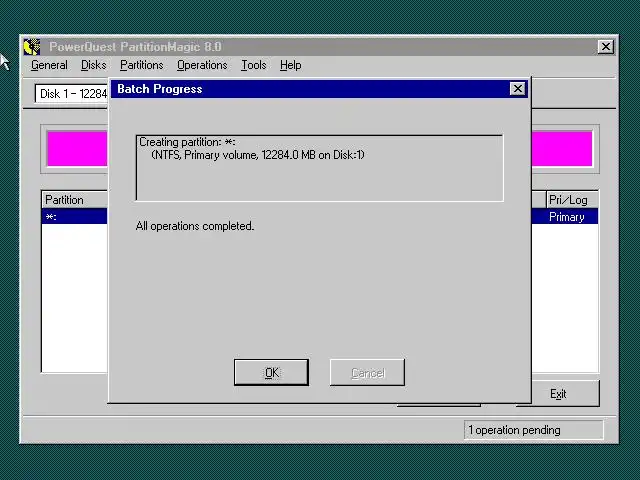Click the '1 operation pending' status text
Screen dimensions: 640x480
(514, 430)
